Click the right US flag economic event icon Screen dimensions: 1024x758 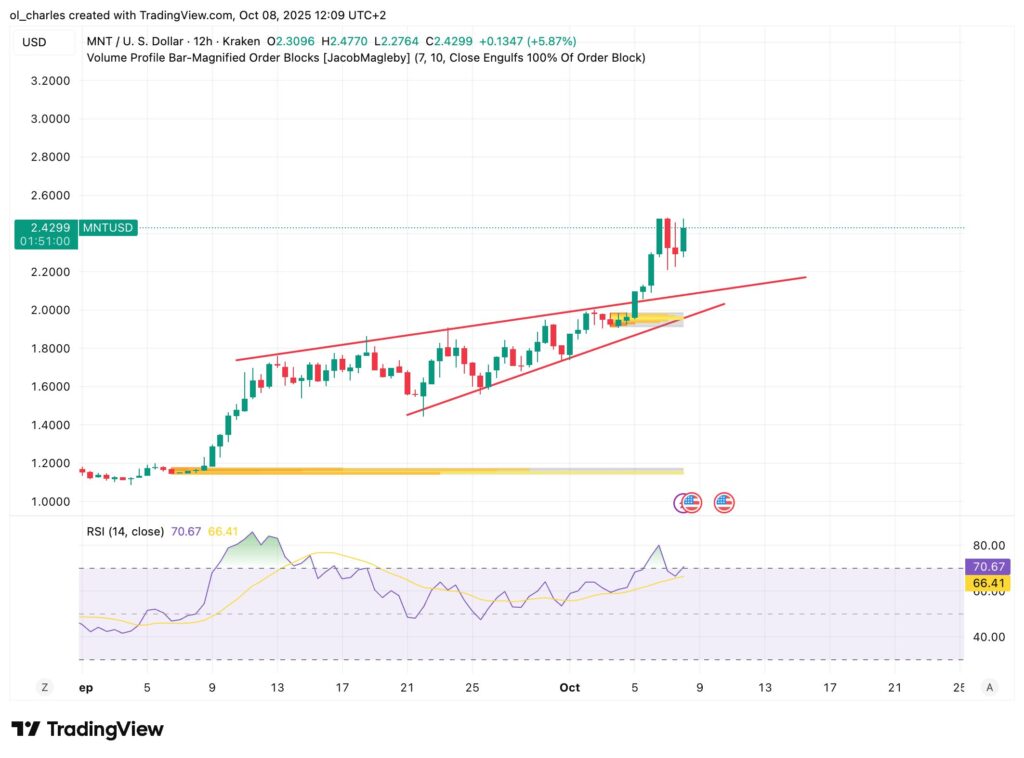[723, 502]
